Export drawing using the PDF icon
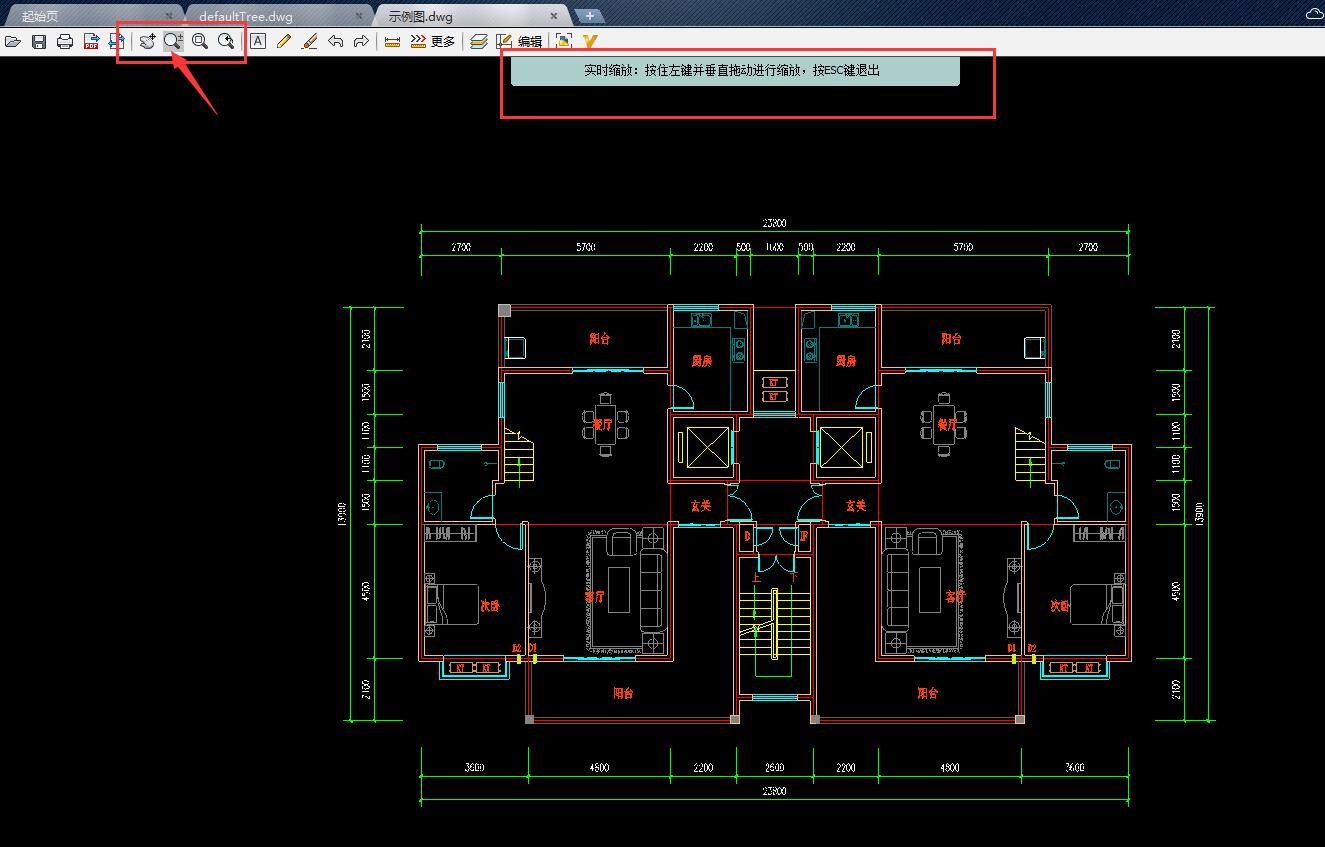Image resolution: width=1325 pixels, height=847 pixels. 91,42
